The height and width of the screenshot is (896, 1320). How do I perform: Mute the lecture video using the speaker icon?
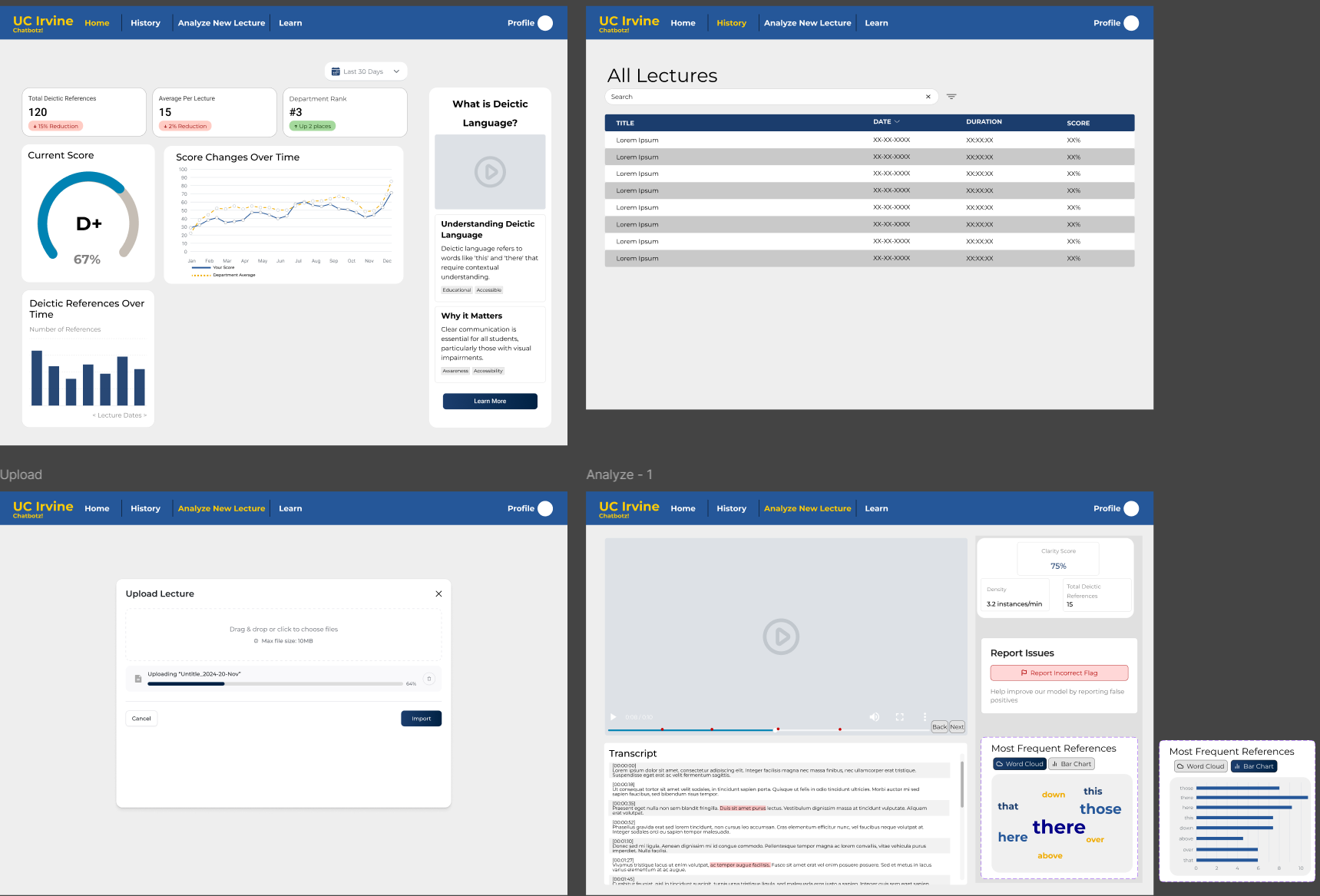[x=874, y=716]
